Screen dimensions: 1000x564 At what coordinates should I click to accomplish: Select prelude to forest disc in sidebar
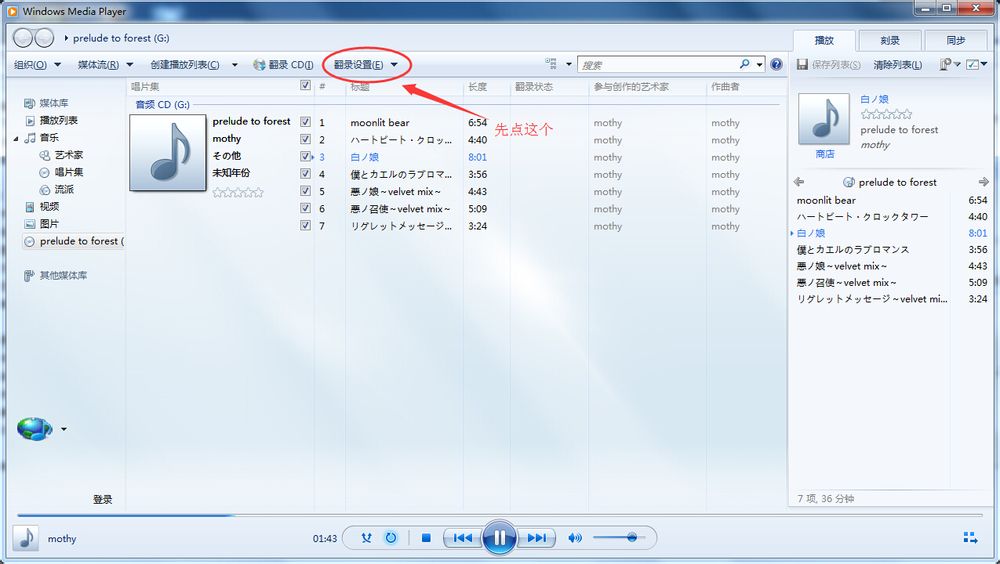(73, 241)
